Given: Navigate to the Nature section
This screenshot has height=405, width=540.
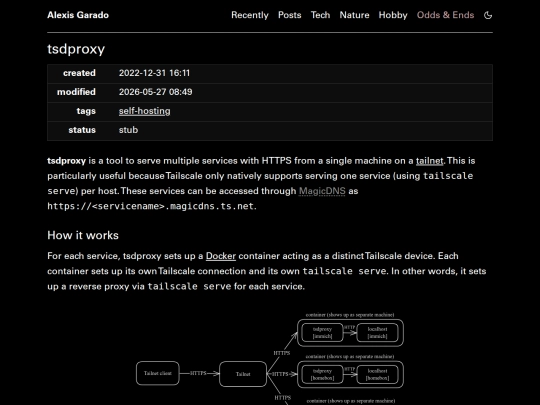Looking at the screenshot, I should point(354,15).
